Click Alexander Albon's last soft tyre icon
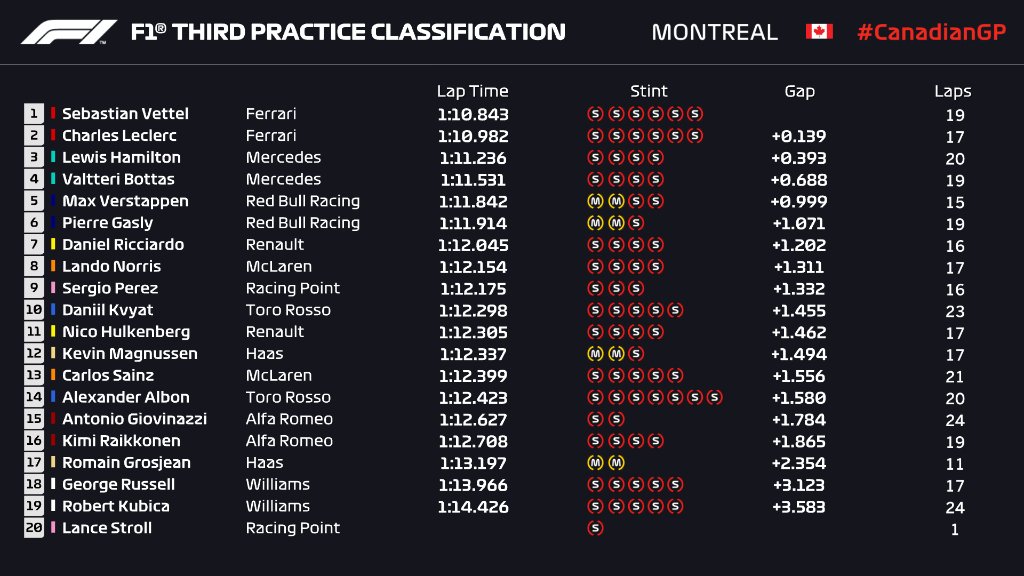Image resolution: width=1024 pixels, height=576 pixels. [714, 397]
